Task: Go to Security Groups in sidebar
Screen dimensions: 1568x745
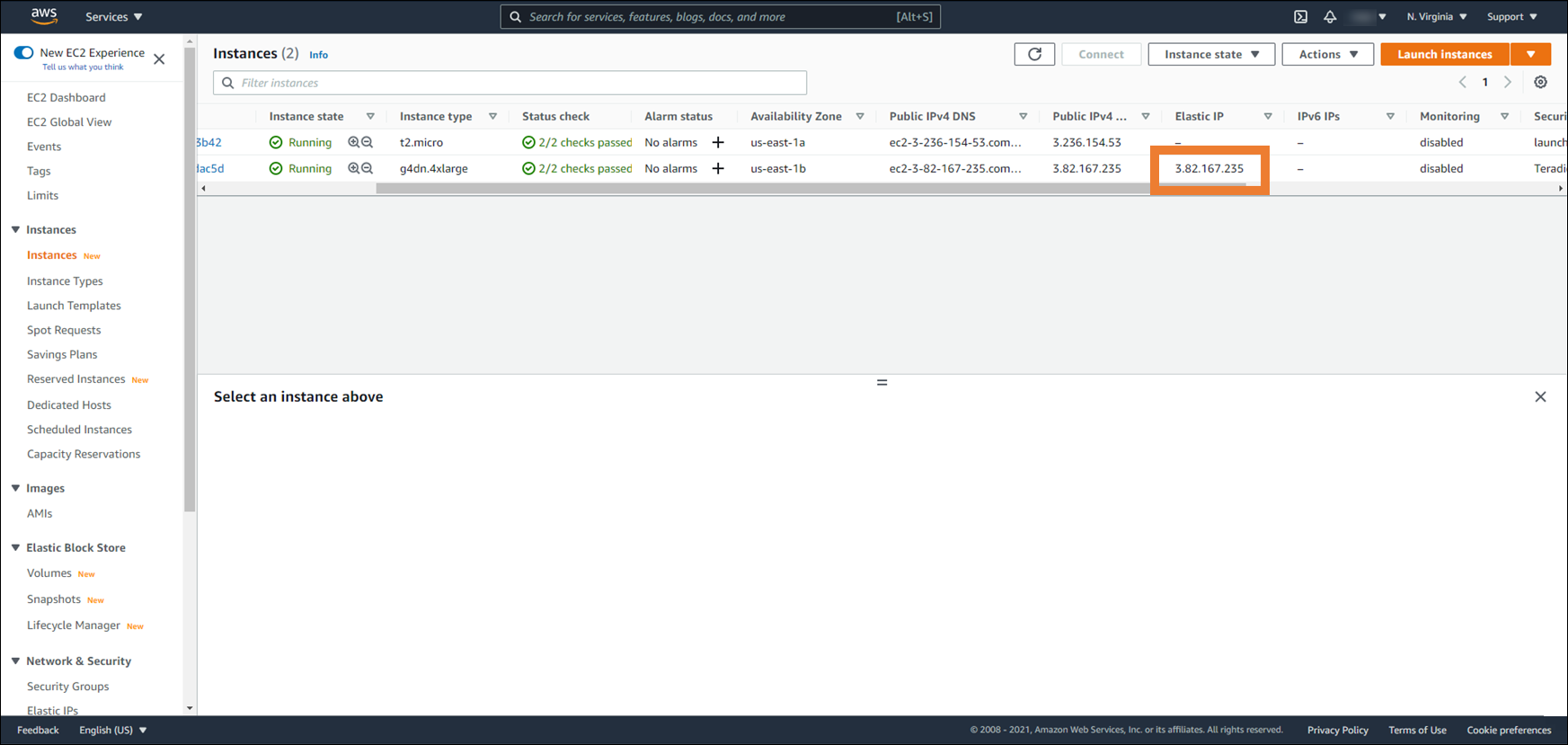Action: 67,686
